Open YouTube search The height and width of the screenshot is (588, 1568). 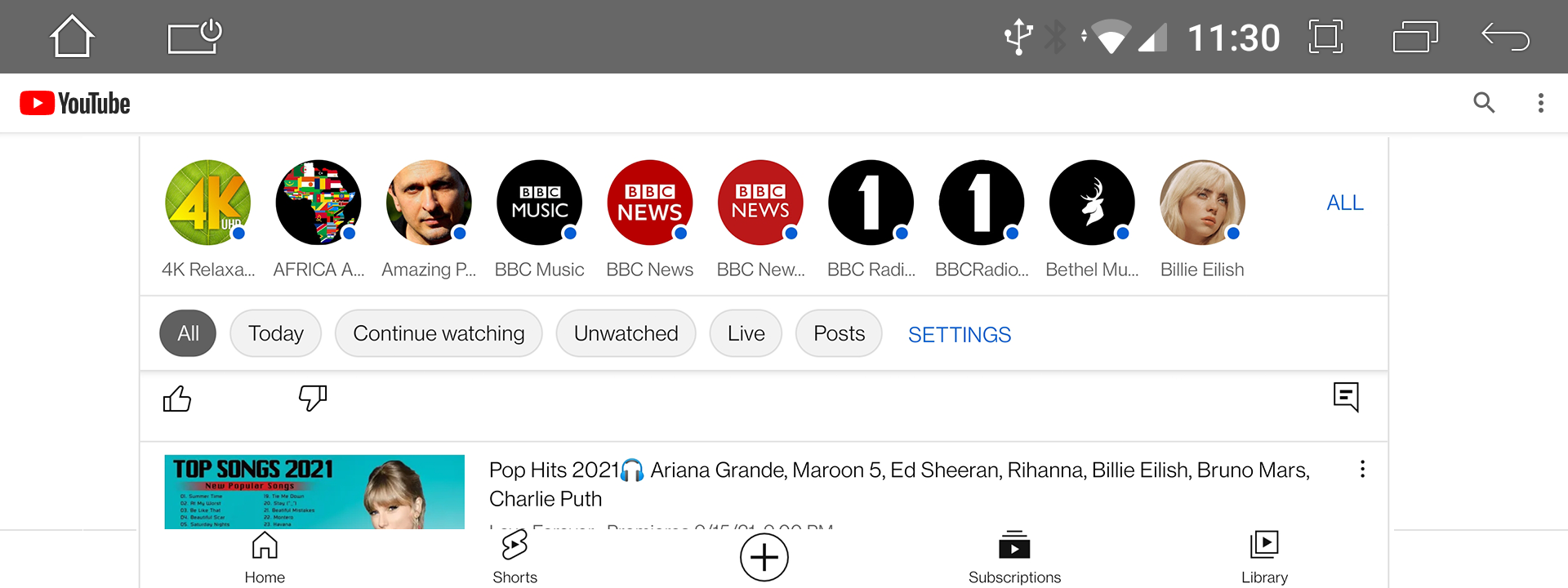coord(1483,103)
